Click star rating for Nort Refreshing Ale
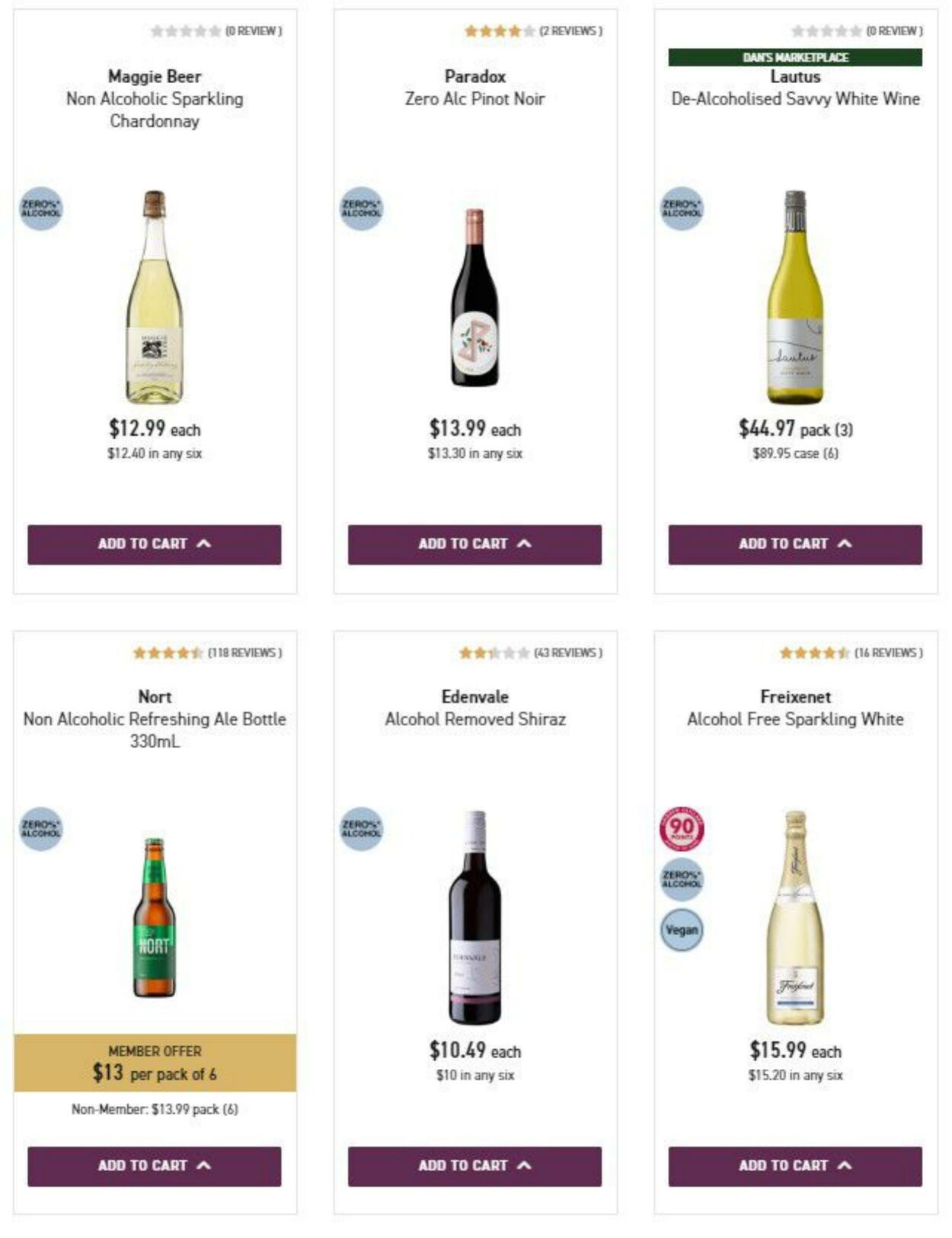Image resolution: width=952 pixels, height=1238 pixels. [168, 653]
